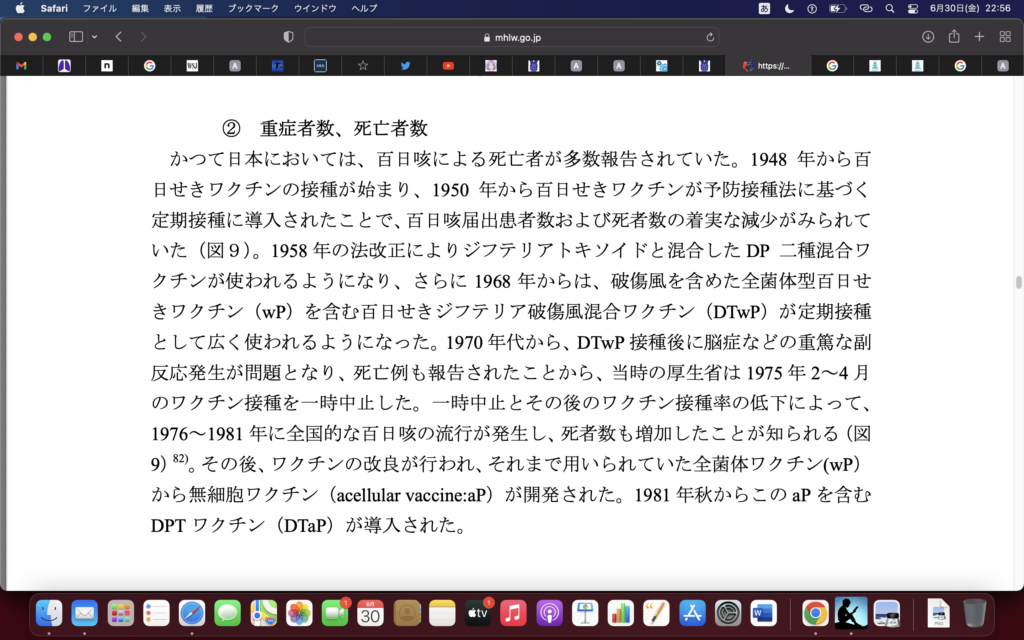Show the tab overview grid
The height and width of the screenshot is (640, 1024).
1005,37
